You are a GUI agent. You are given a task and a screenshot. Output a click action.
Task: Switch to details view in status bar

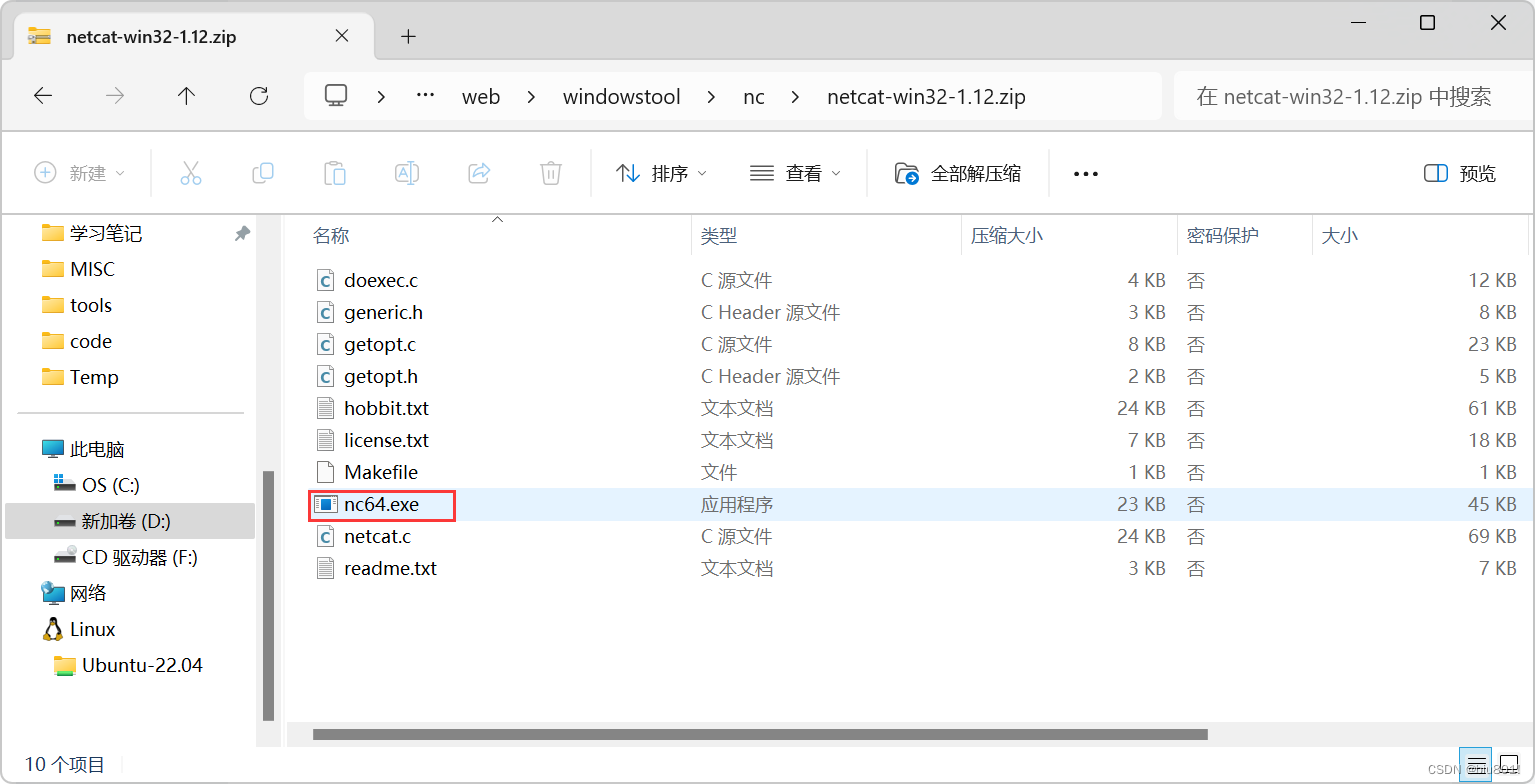tap(1477, 764)
